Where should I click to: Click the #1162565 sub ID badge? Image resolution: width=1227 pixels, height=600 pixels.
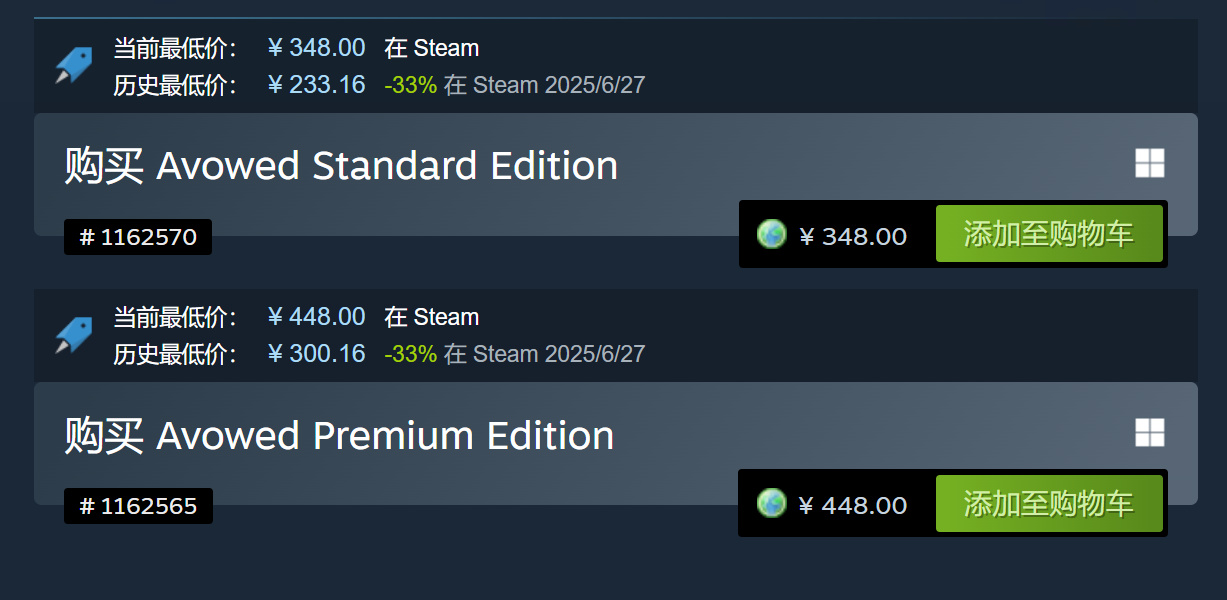[138, 506]
